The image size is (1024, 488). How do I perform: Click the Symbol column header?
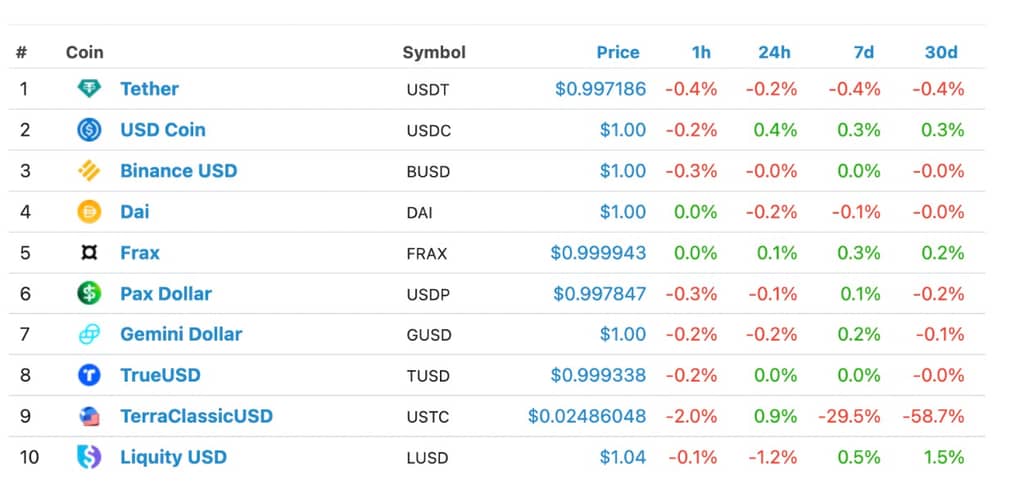point(434,52)
